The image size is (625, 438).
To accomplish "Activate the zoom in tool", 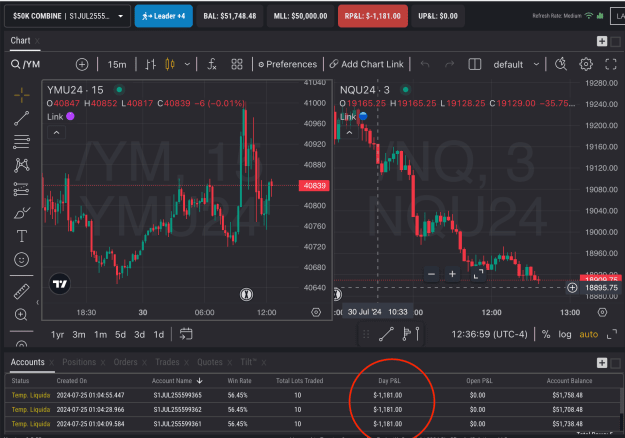I will coord(21,315).
